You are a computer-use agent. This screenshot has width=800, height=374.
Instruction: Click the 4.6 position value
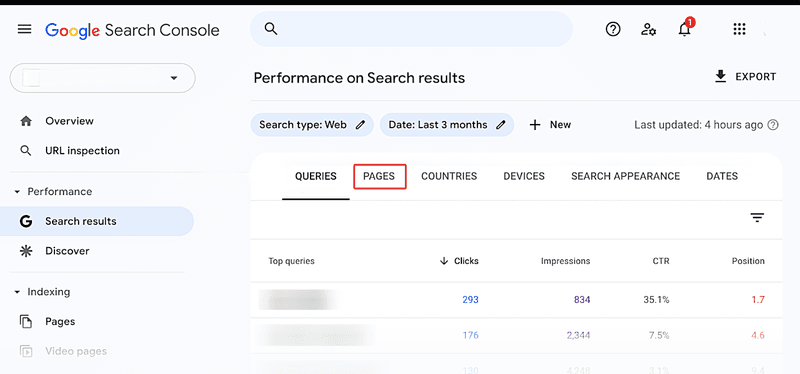point(758,336)
